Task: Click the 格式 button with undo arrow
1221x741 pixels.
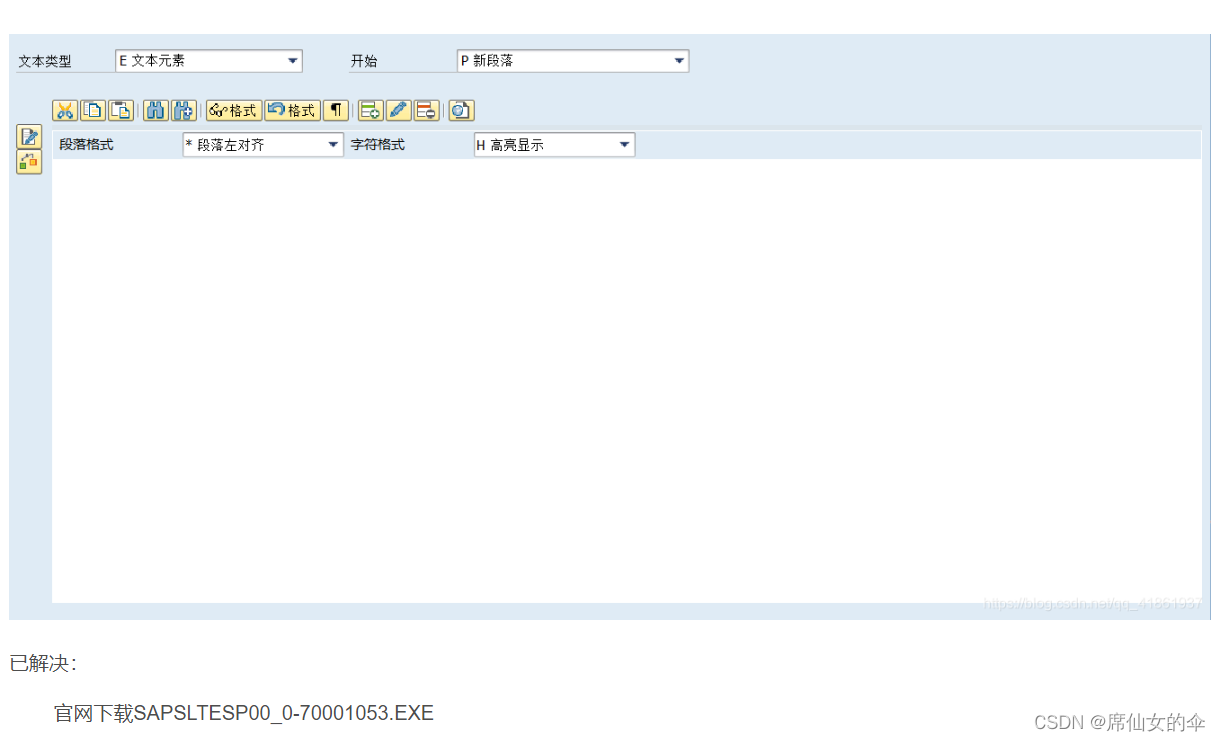Action: pyautogui.click(x=291, y=110)
